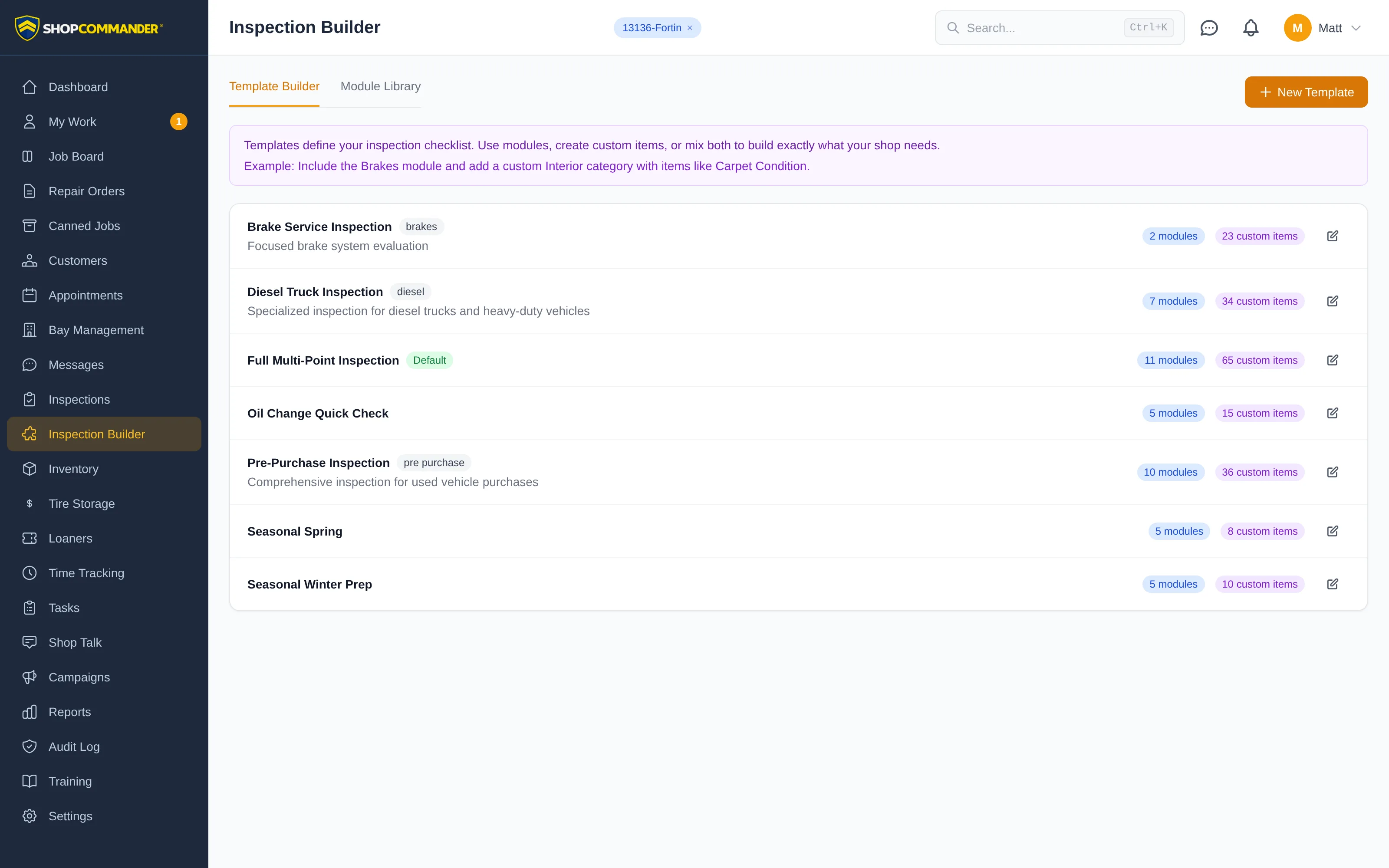Screen dimensions: 1389x868
Task: Click the Customers group icon
Action: pyautogui.click(x=29, y=261)
